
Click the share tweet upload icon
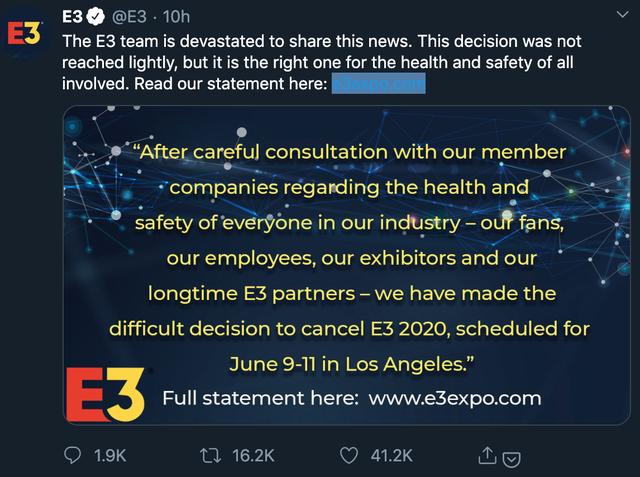488,456
